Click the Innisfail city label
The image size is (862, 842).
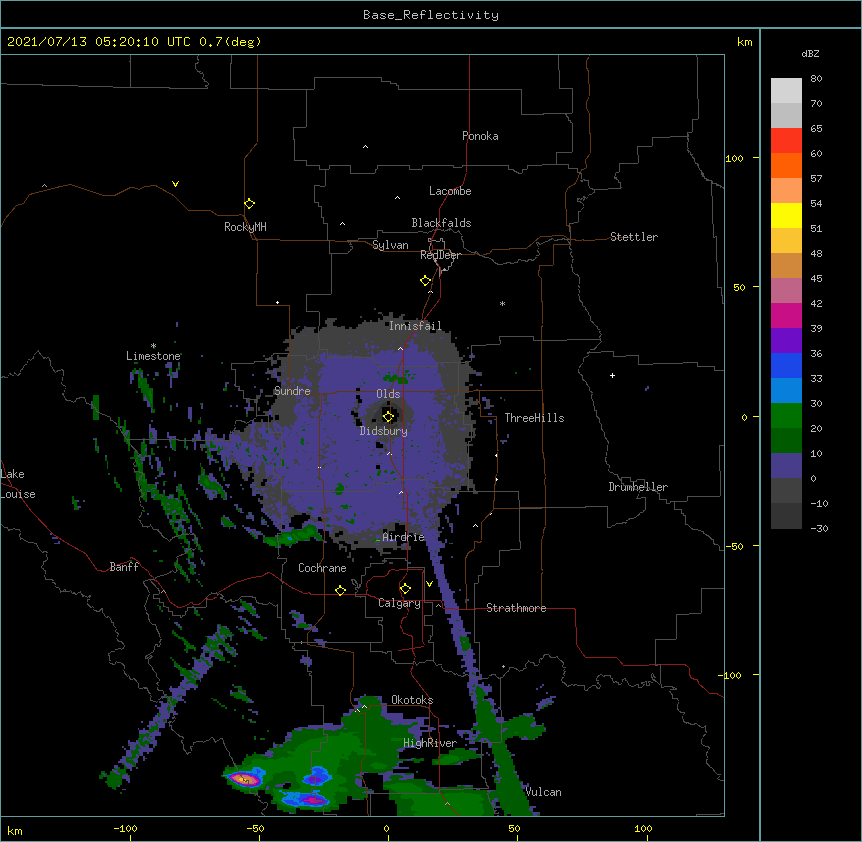[415, 326]
